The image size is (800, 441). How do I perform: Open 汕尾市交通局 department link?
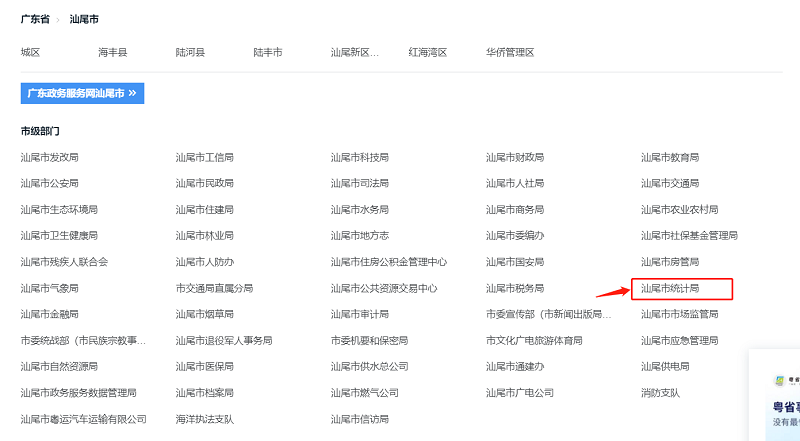670,183
